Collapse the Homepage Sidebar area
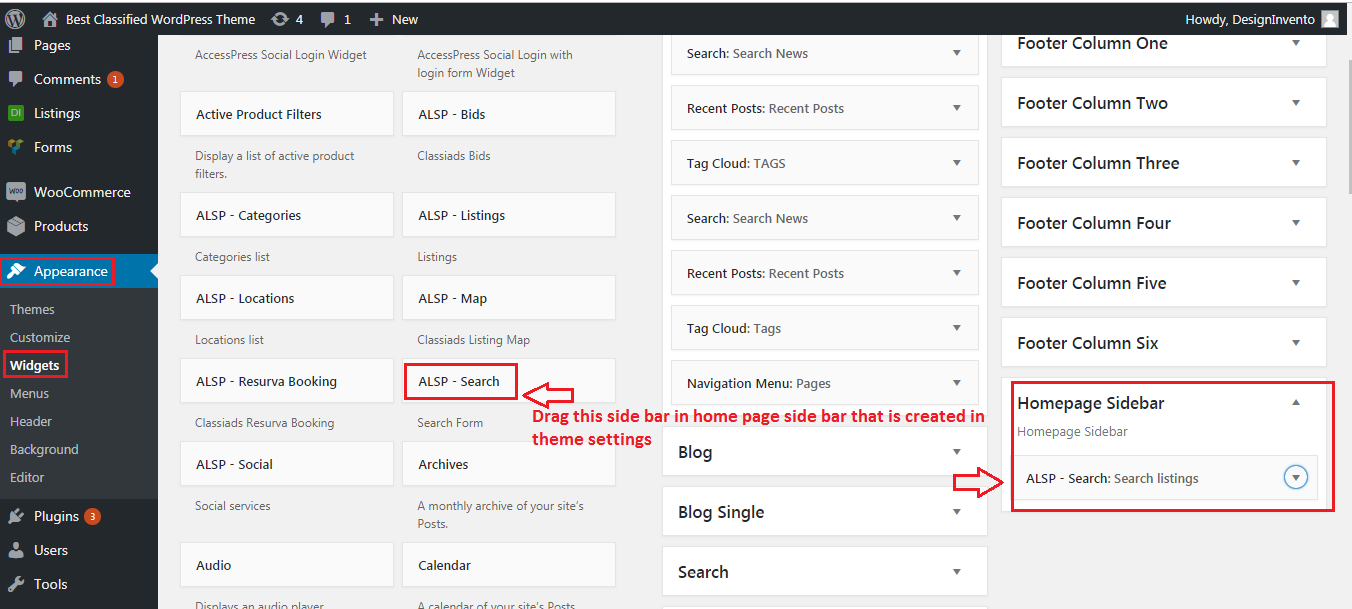 coord(1296,403)
